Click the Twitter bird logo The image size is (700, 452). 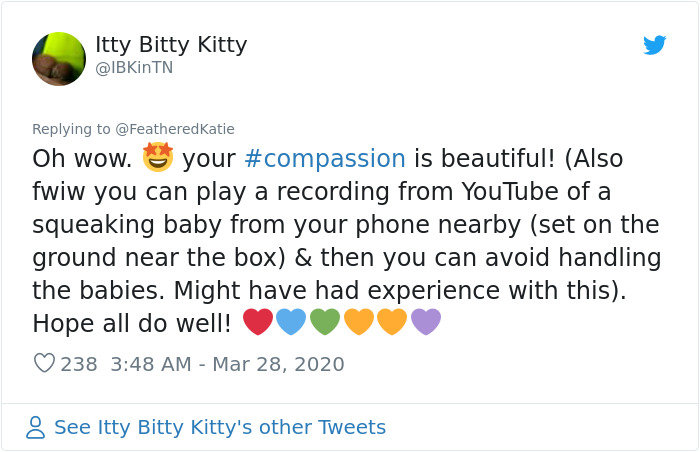coord(654,45)
